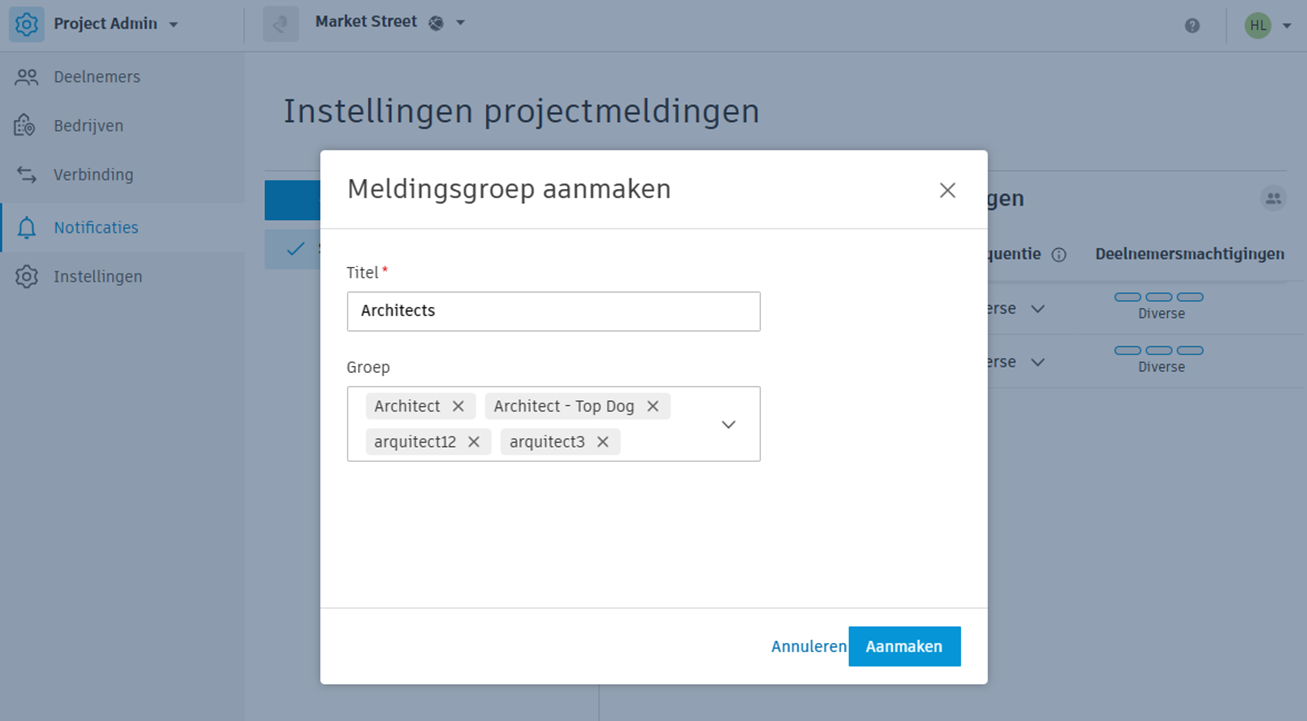This screenshot has width=1307, height=721.
Task: Open the Deelnemers people icon
Action: pos(25,76)
